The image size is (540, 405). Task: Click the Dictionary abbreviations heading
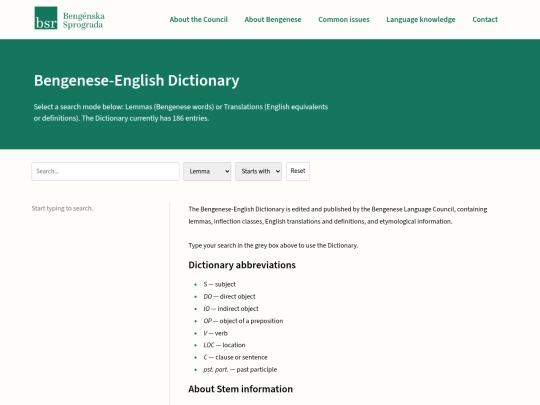pos(242,265)
